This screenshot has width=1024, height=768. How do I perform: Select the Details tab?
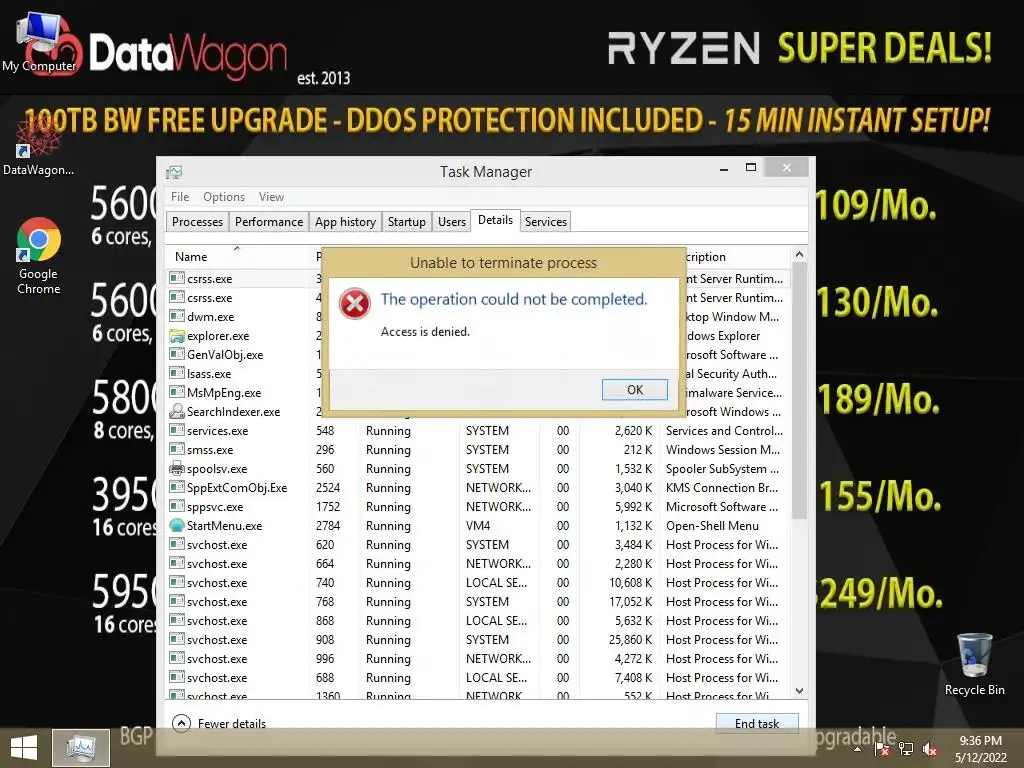(x=495, y=220)
